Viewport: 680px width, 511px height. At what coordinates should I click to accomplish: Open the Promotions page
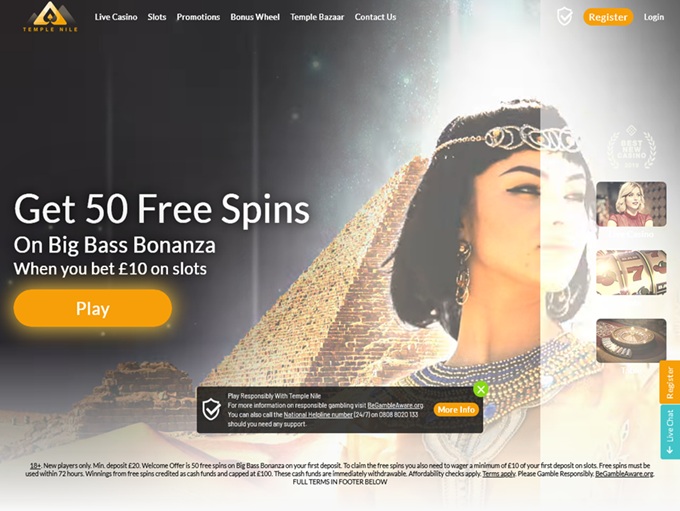coord(198,17)
